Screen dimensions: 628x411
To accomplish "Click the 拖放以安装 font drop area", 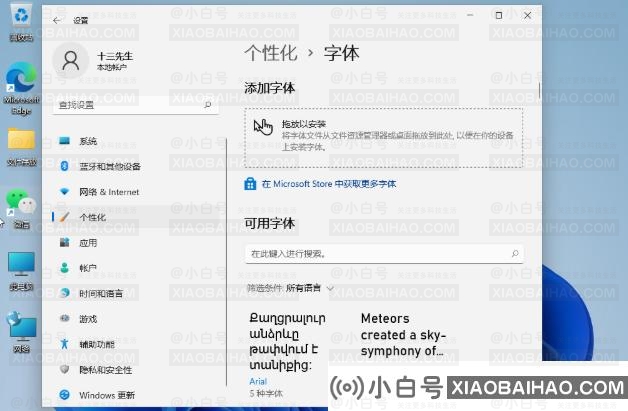I will (384, 137).
